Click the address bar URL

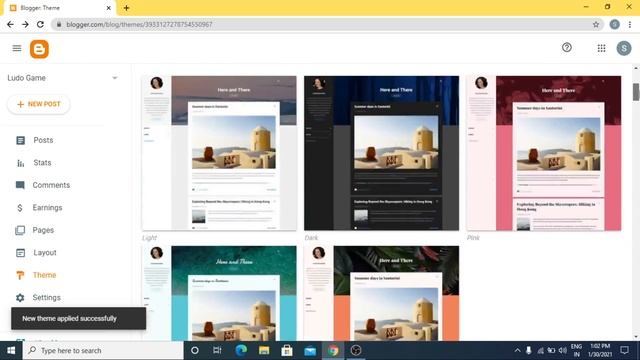139,24
